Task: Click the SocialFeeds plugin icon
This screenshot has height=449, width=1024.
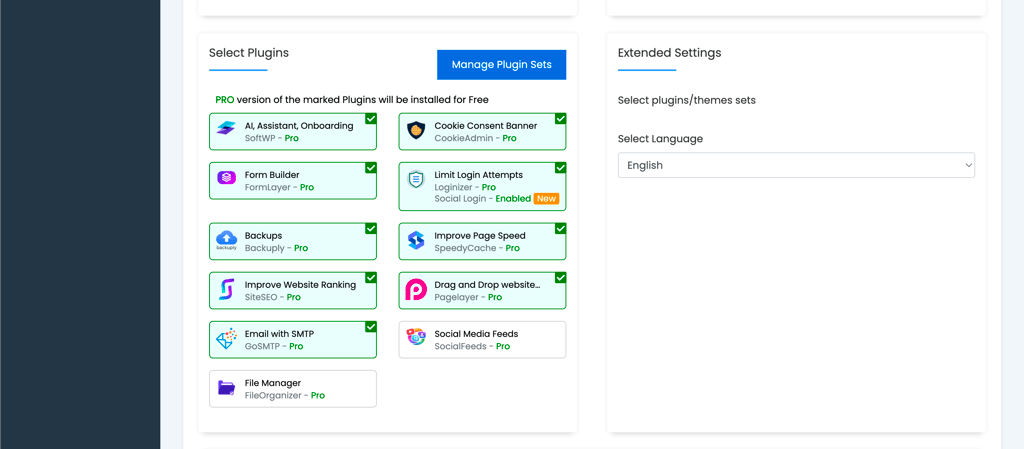Action: pyautogui.click(x=416, y=337)
